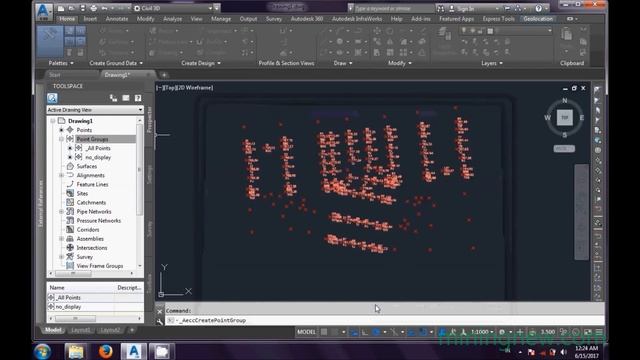Viewport: 640px width, 360px height.
Task: Click the volume speaker icon in system tray
Action: tap(564, 352)
